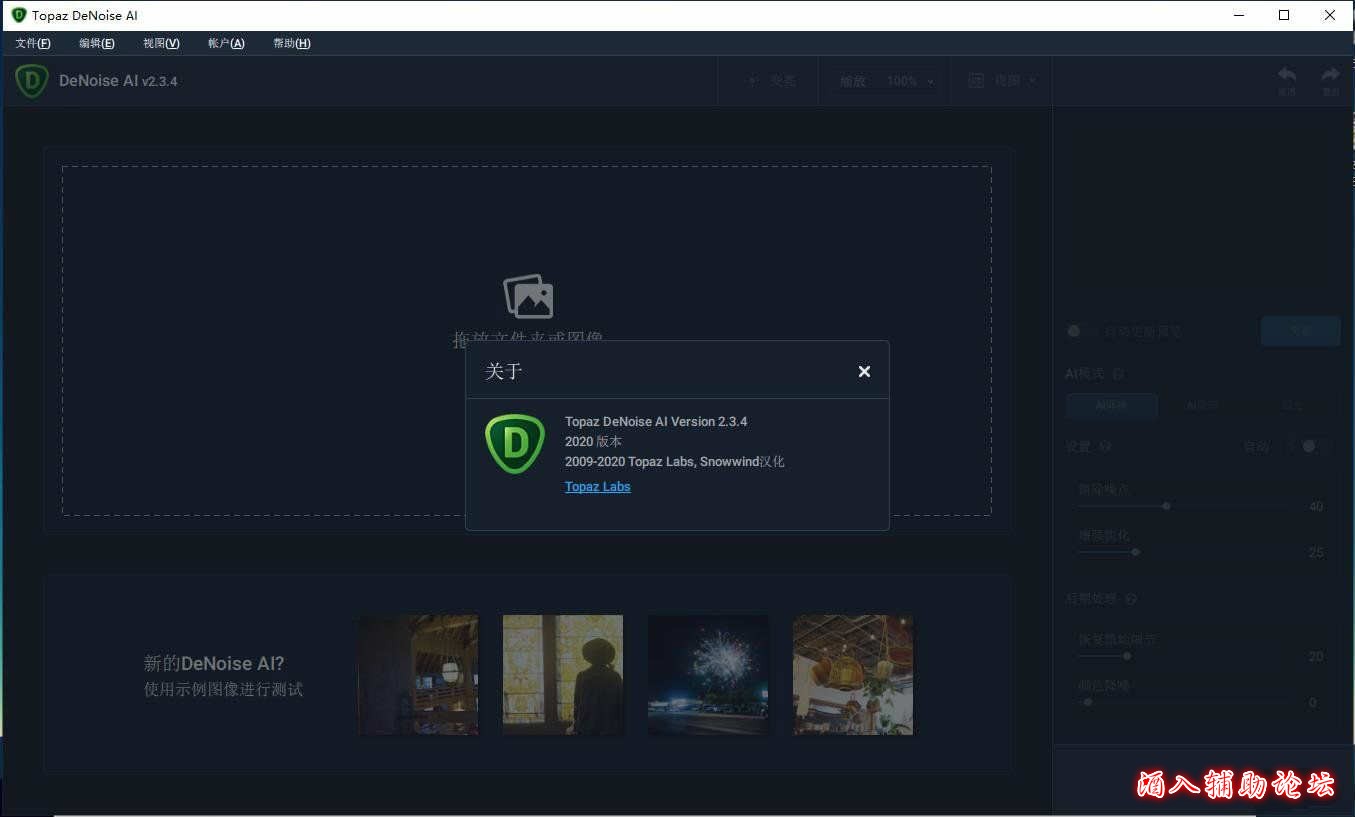
Task: Click the undo arrow icon
Action: point(1287,76)
